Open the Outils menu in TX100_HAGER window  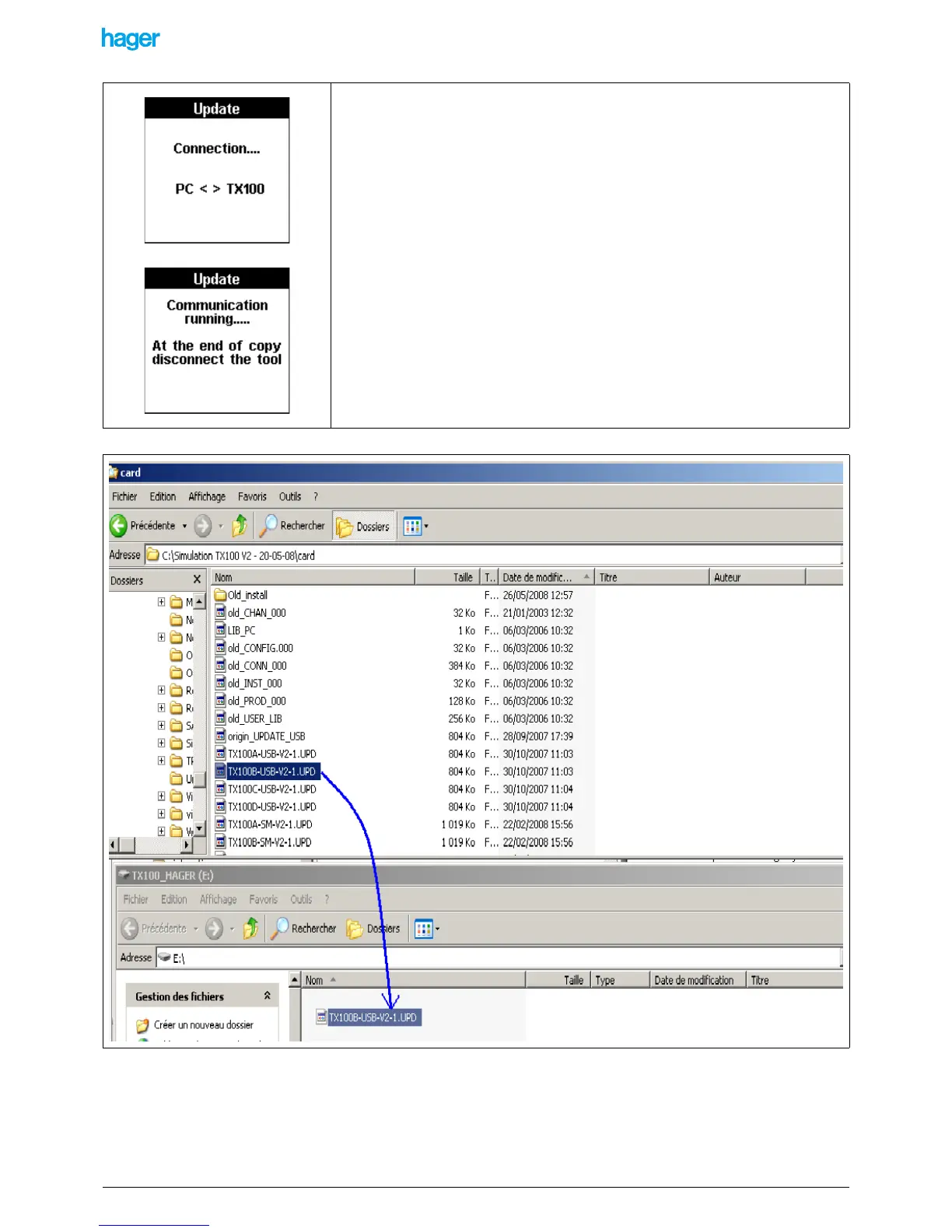tap(301, 899)
